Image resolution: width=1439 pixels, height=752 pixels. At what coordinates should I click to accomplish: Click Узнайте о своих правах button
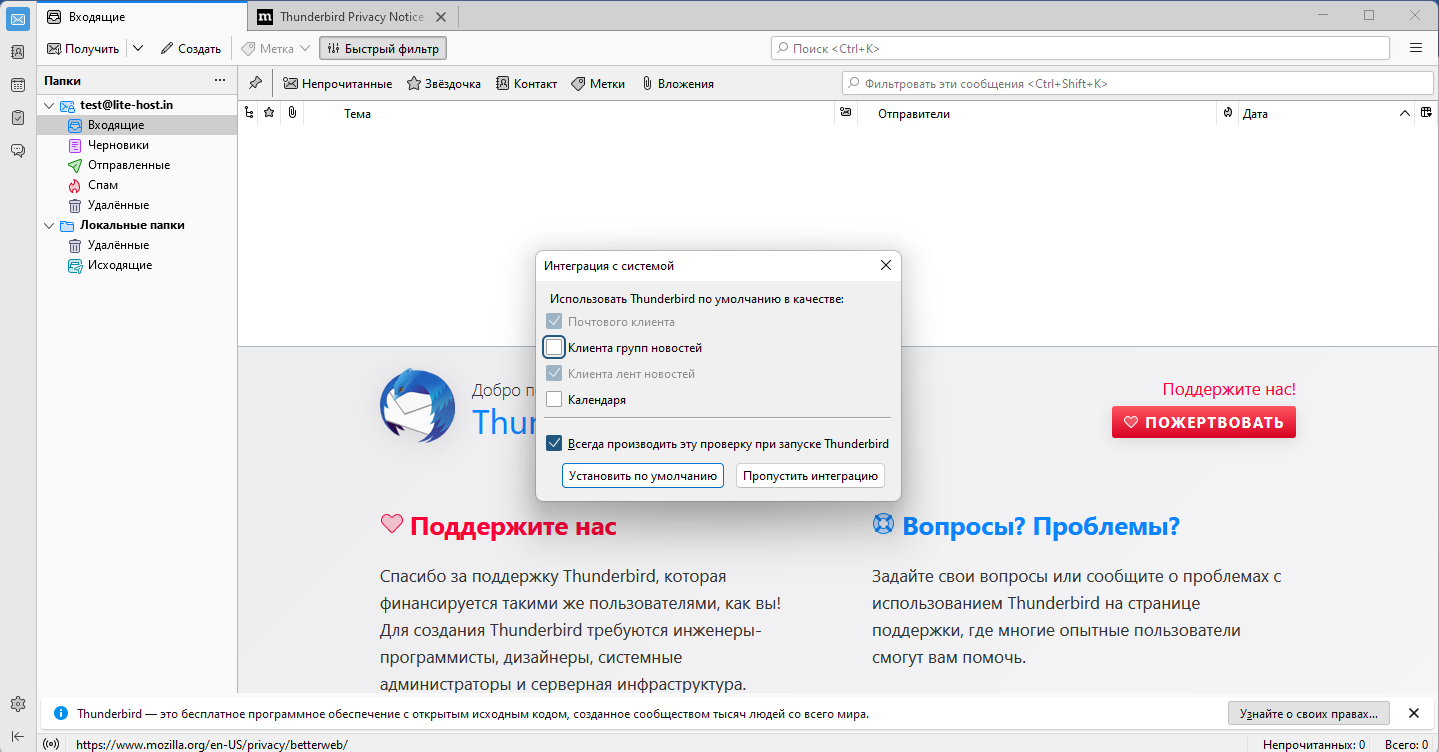pos(1309,713)
